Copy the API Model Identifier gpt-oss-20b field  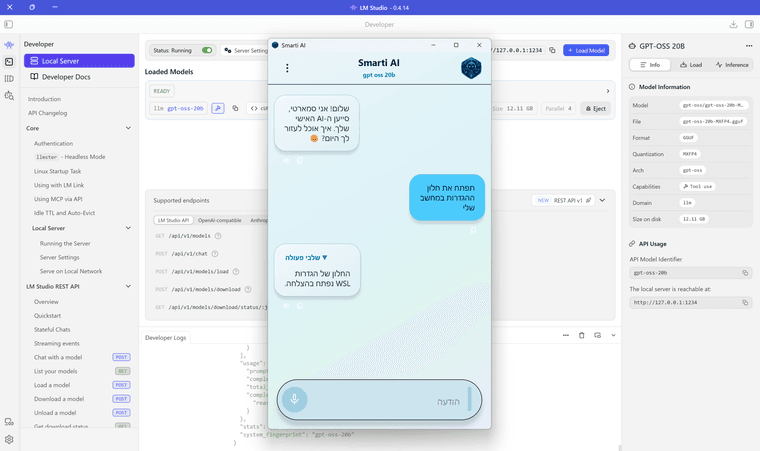tap(745, 273)
